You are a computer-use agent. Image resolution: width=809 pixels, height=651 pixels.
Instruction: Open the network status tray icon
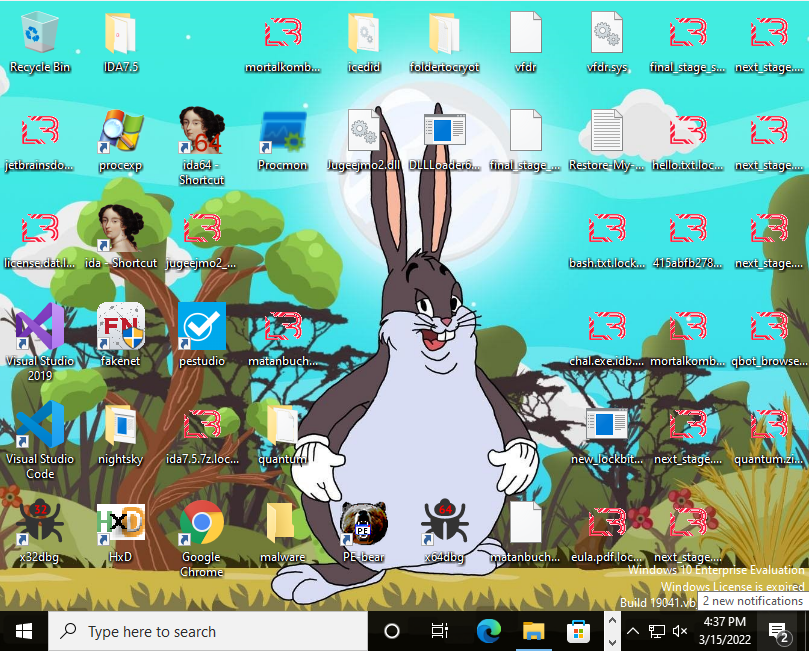coord(657,631)
